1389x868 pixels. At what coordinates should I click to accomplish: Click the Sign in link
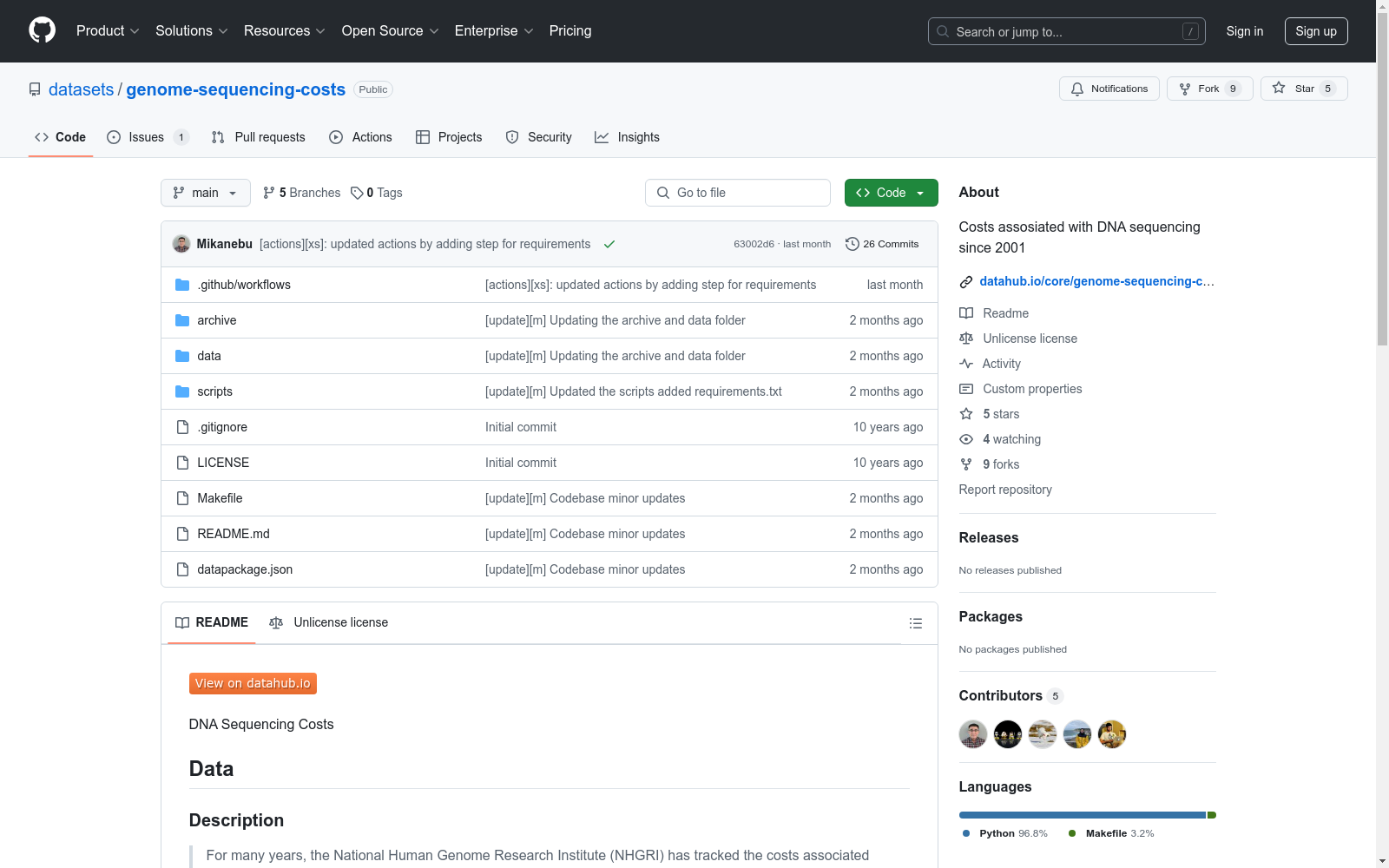tap(1245, 31)
